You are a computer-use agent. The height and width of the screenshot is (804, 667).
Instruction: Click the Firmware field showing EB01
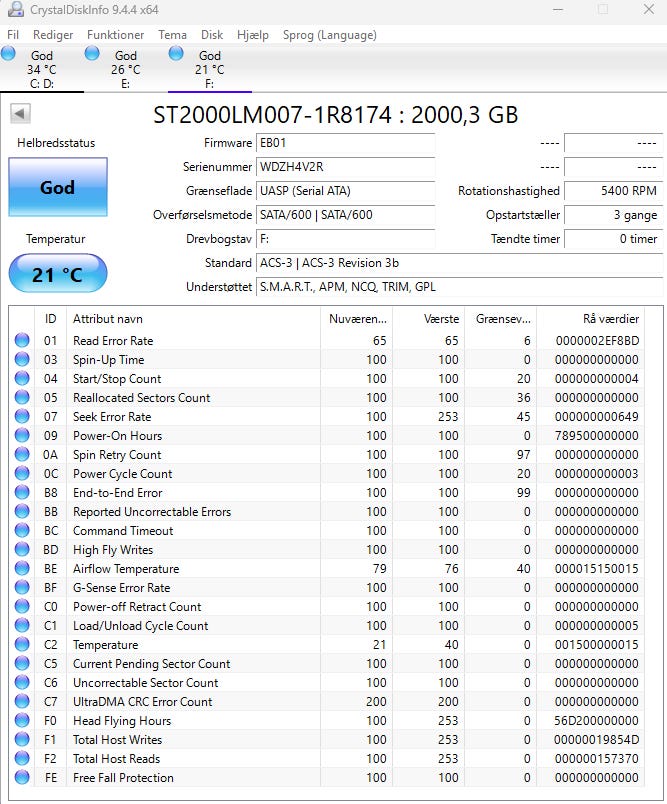tap(346, 143)
